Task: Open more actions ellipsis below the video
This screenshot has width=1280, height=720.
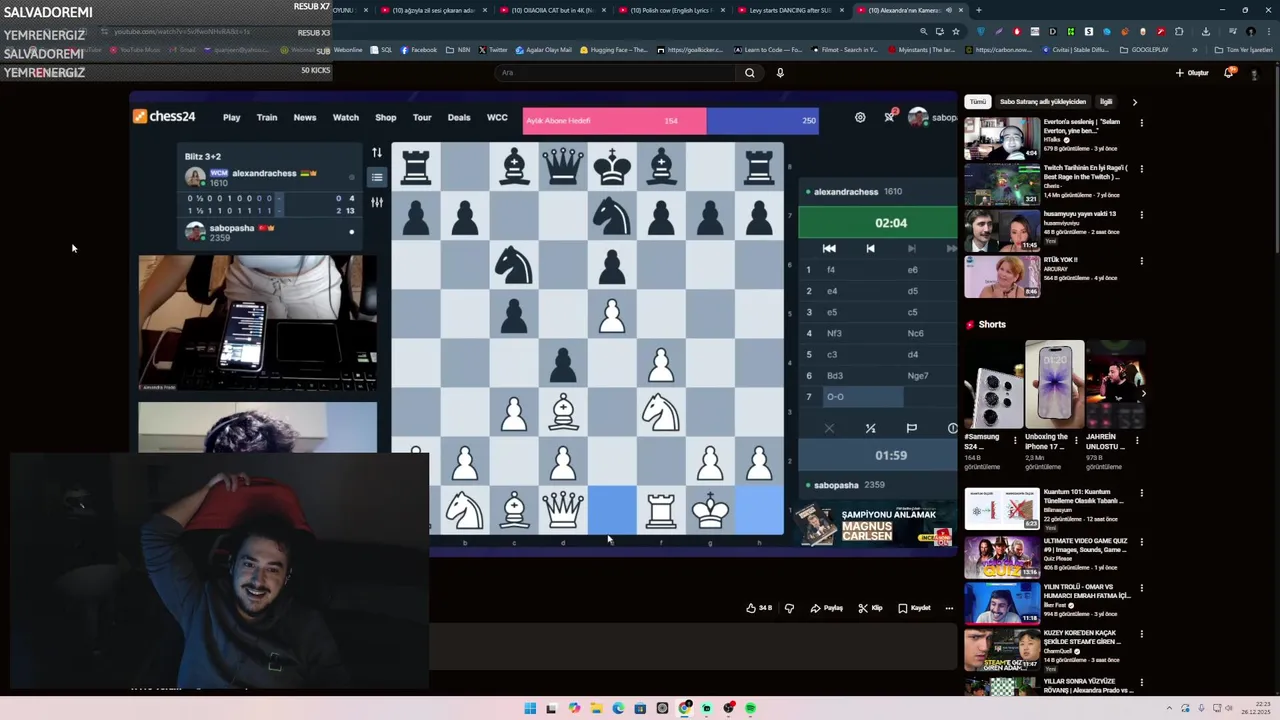Action: pos(949,608)
